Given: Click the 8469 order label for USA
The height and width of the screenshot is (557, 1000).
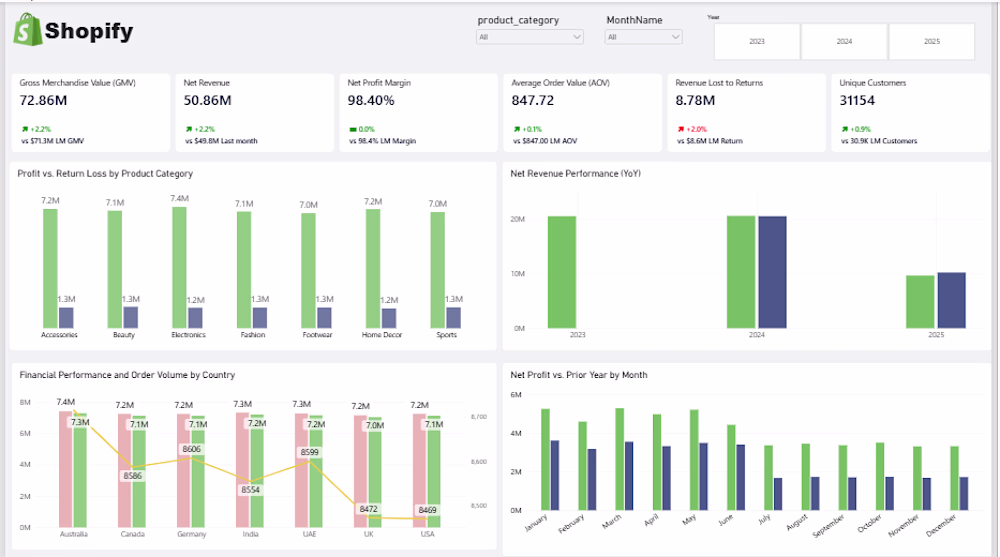Looking at the screenshot, I should [427, 510].
